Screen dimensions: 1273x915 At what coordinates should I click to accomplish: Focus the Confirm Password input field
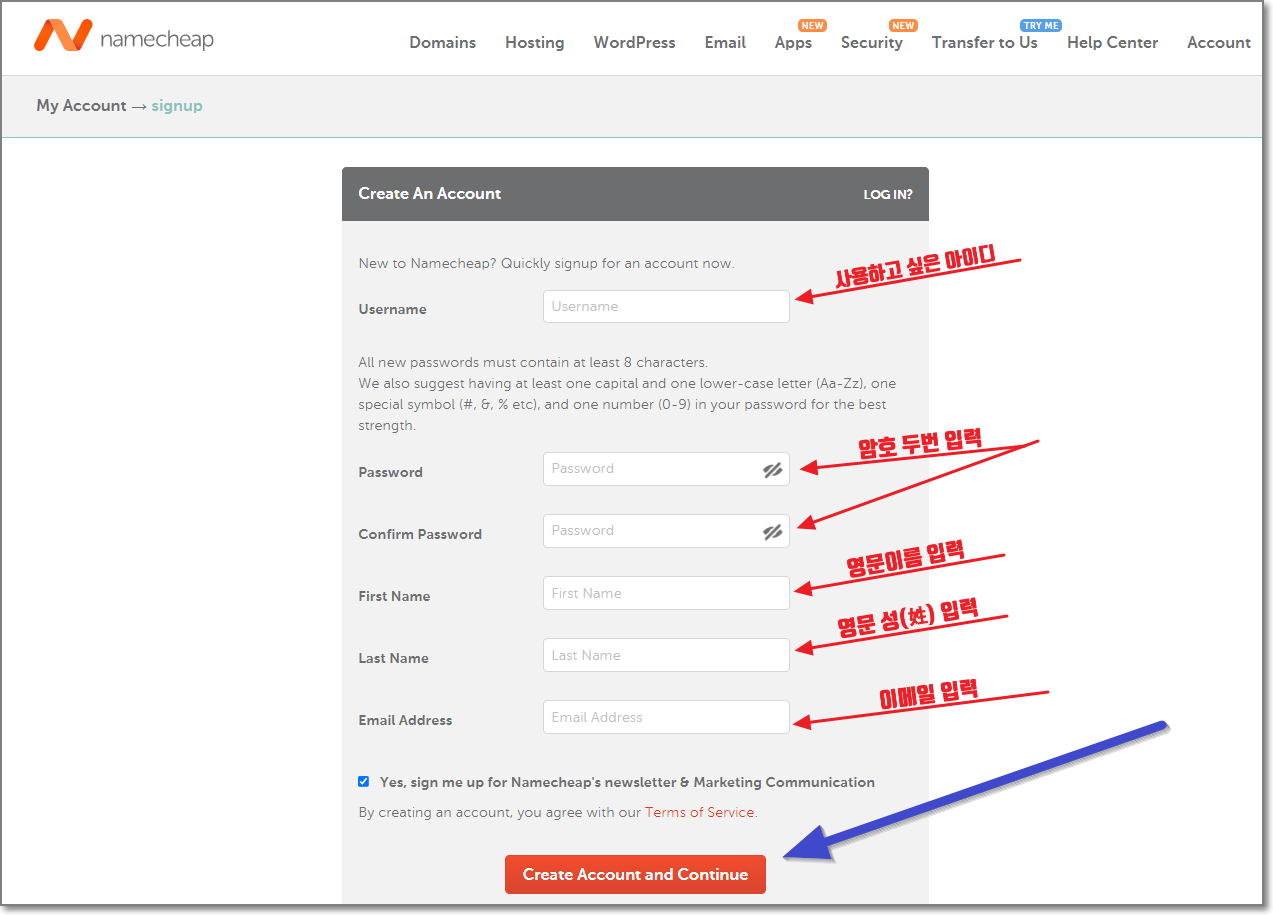pyautogui.click(x=666, y=531)
